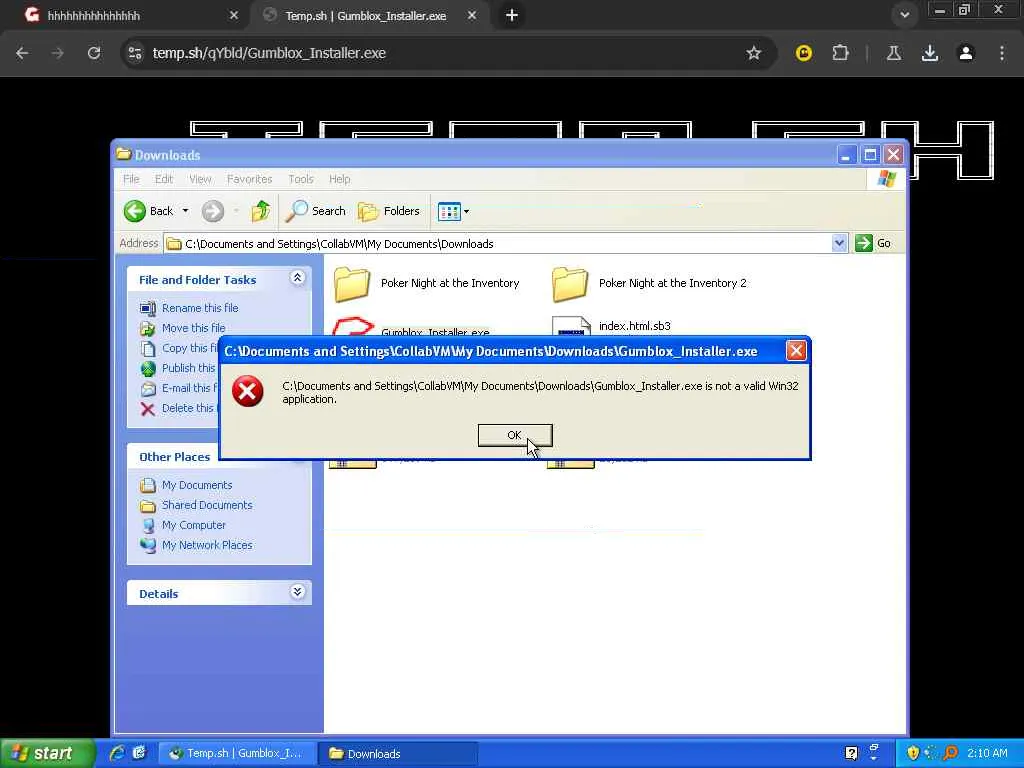Click the Forward arrow in Explorer toolbar
1024x768 pixels.
coord(213,211)
